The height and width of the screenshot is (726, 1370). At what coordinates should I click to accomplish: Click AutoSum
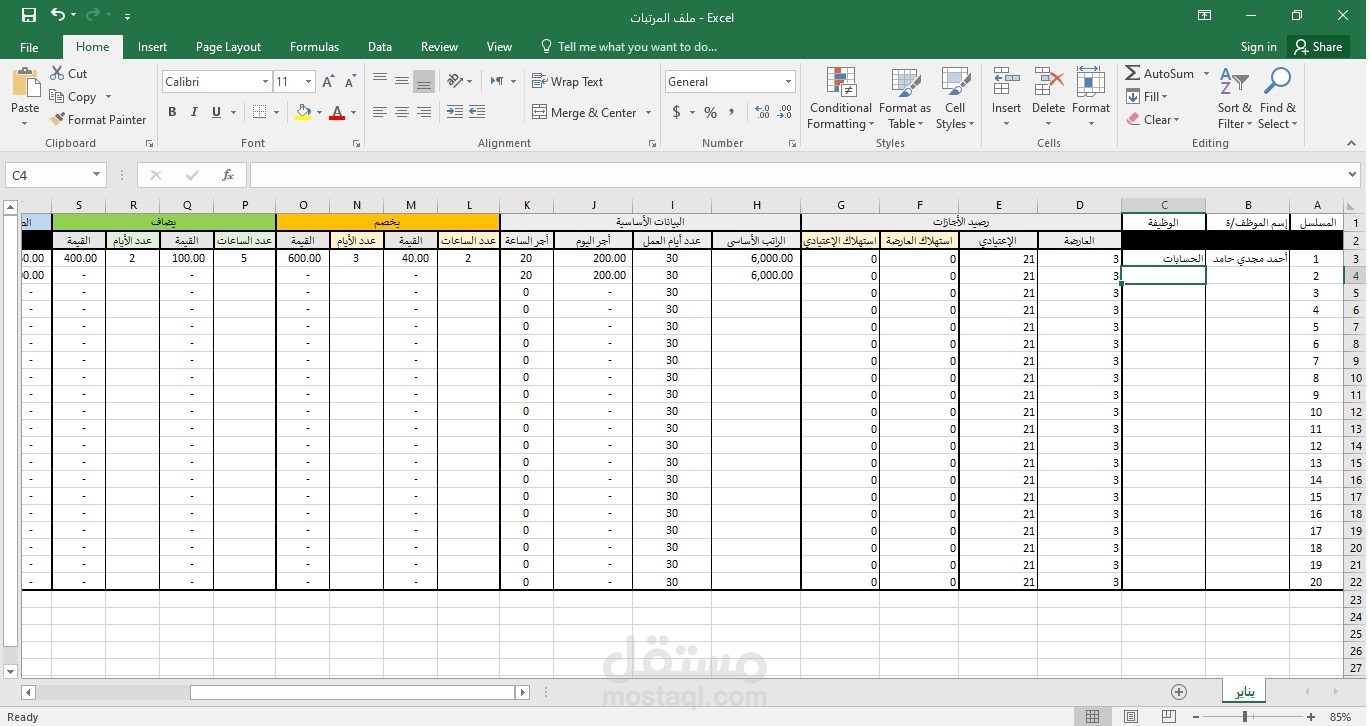(x=1160, y=74)
